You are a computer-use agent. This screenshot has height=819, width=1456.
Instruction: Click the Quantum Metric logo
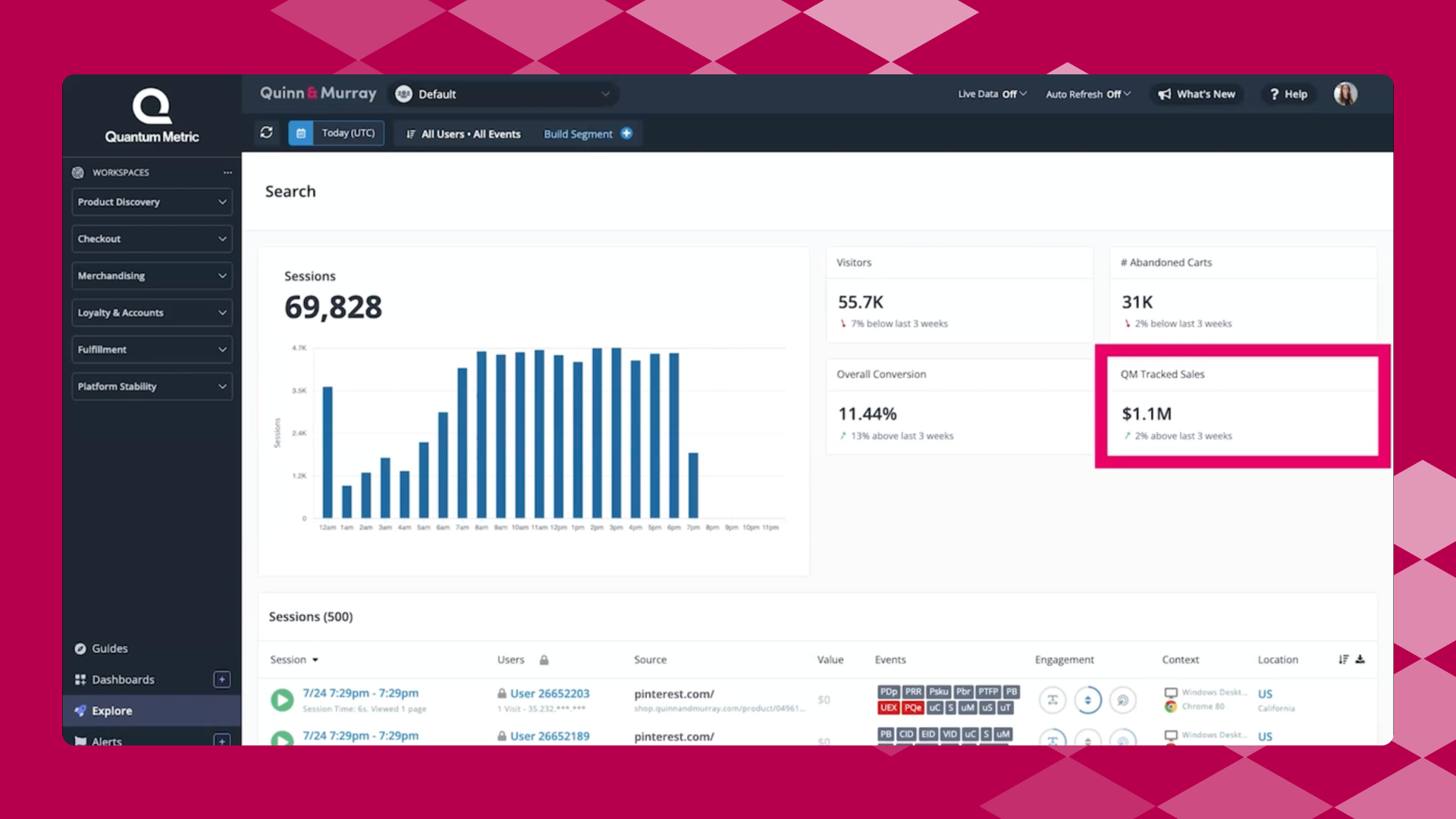click(x=152, y=115)
